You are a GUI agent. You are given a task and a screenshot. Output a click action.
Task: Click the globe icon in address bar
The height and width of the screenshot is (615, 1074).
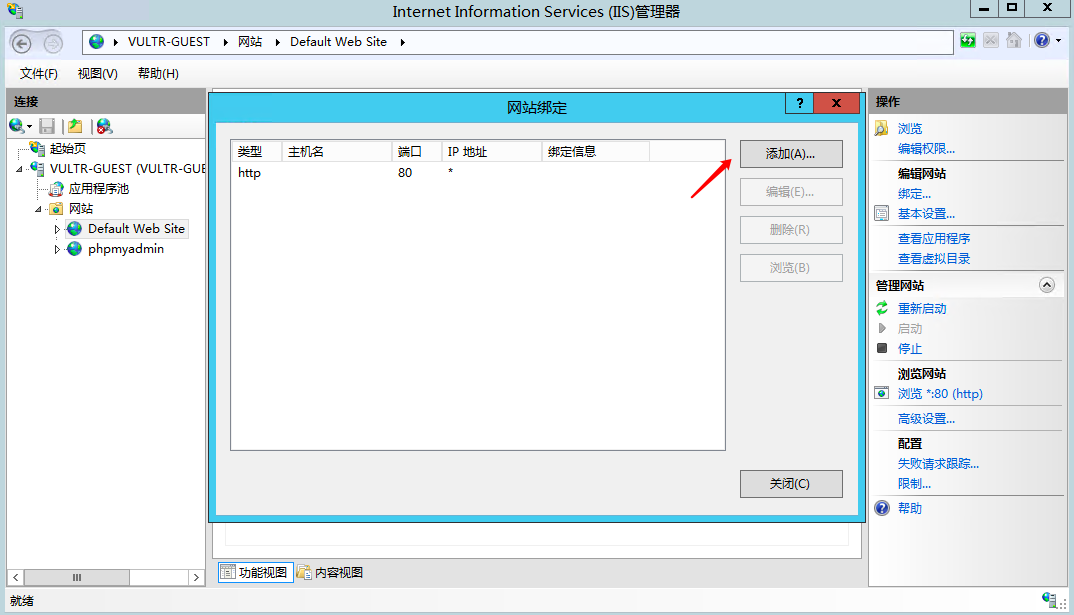coord(97,42)
